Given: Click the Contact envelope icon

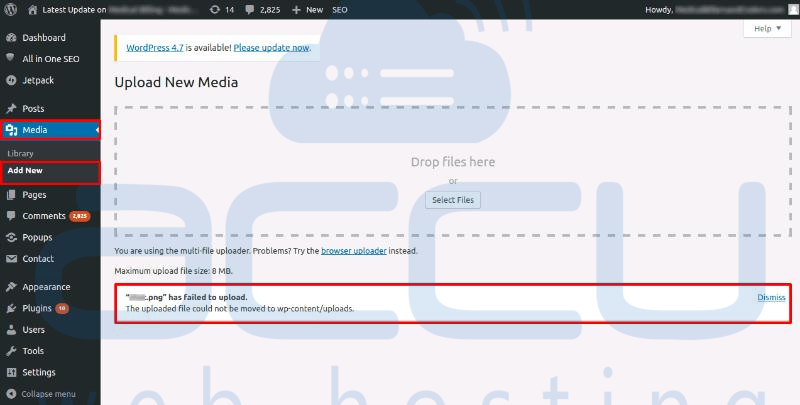Looking at the screenshot, I should (x=11, y=259).
